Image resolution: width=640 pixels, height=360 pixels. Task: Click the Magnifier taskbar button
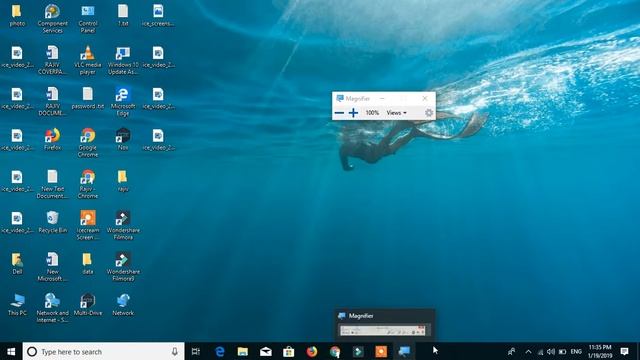coord(404,351)
